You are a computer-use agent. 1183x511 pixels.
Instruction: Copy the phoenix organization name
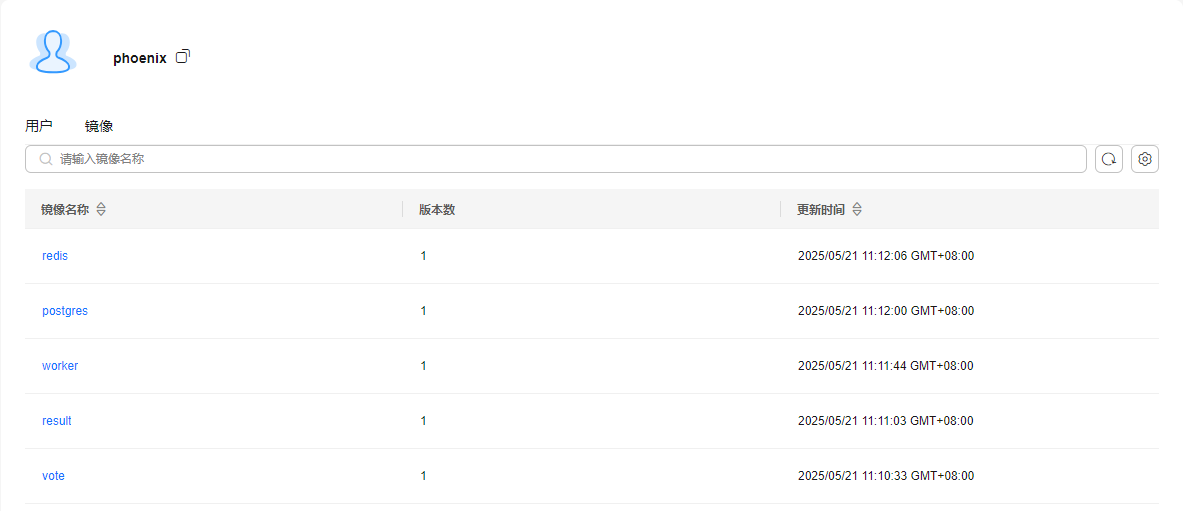(183, 57)
